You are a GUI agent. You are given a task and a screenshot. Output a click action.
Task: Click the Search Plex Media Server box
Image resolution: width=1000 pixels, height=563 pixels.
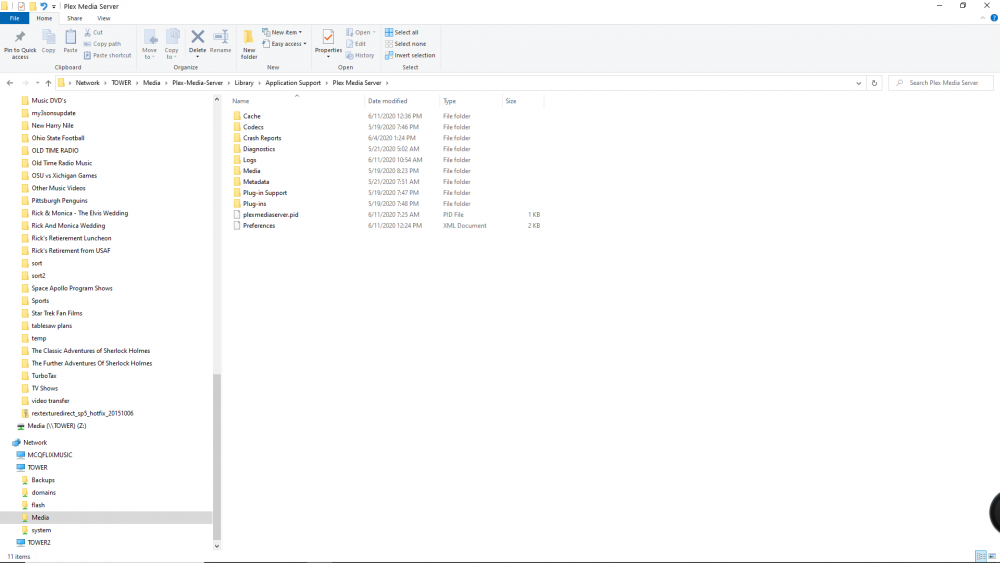click(941, 83)
